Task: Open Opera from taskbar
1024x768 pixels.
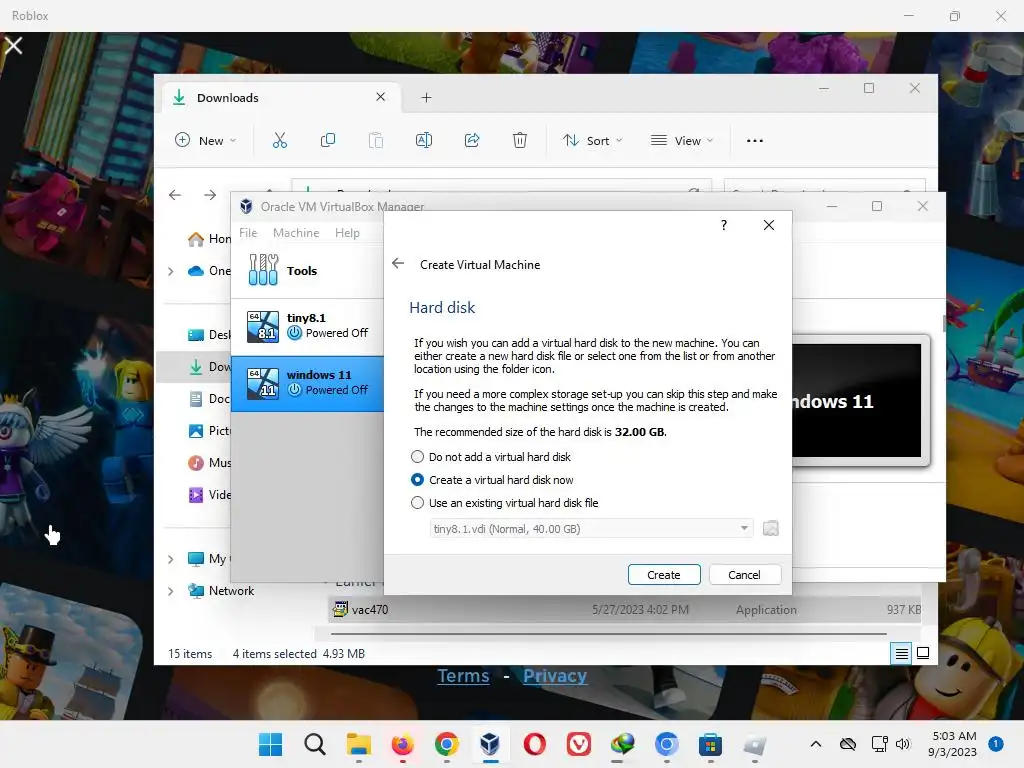Action: (x=534, y=744)
